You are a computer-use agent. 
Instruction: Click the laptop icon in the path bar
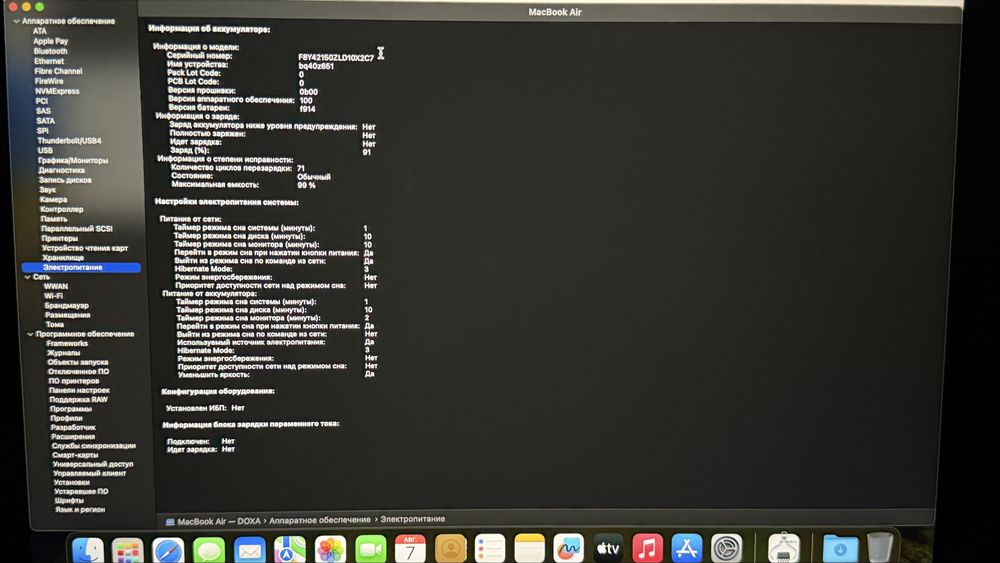(x=170, y=522)
